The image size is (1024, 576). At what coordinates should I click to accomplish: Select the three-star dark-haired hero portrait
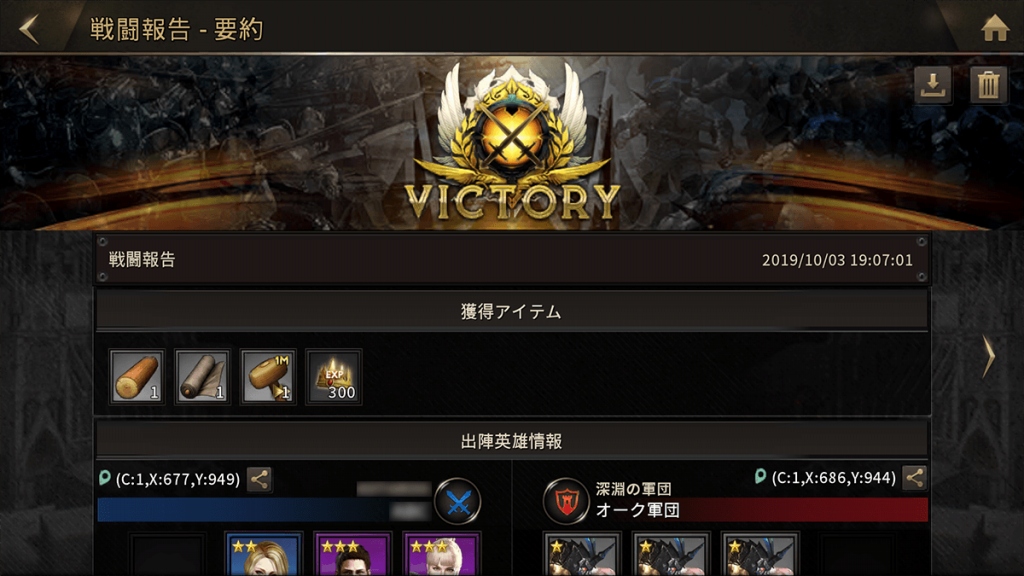352,555
